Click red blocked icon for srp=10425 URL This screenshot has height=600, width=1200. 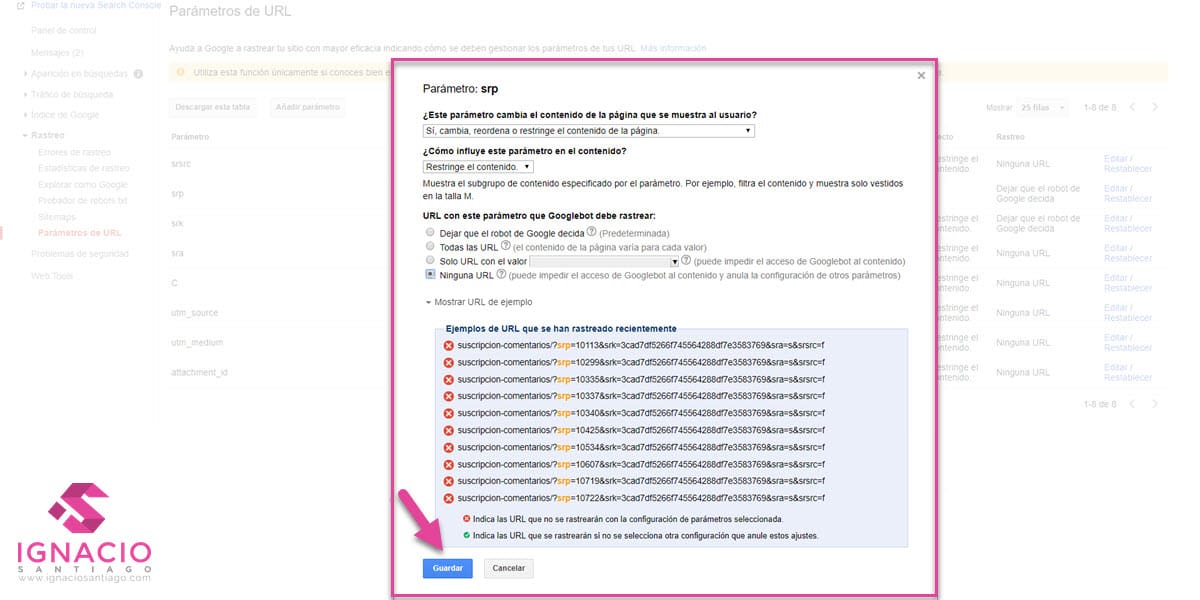449,431
